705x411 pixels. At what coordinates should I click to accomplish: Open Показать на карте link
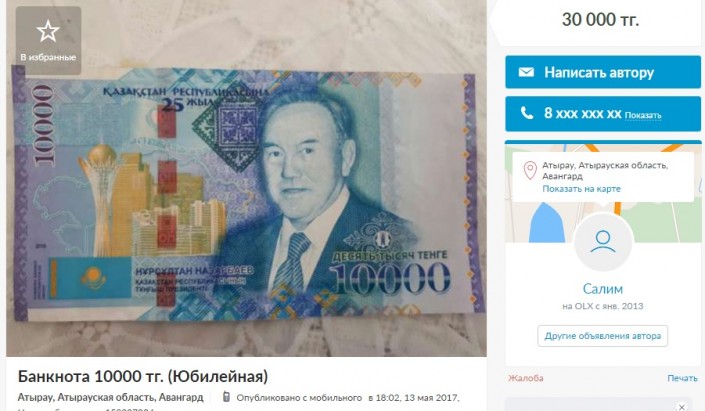(x=581, y=189)
